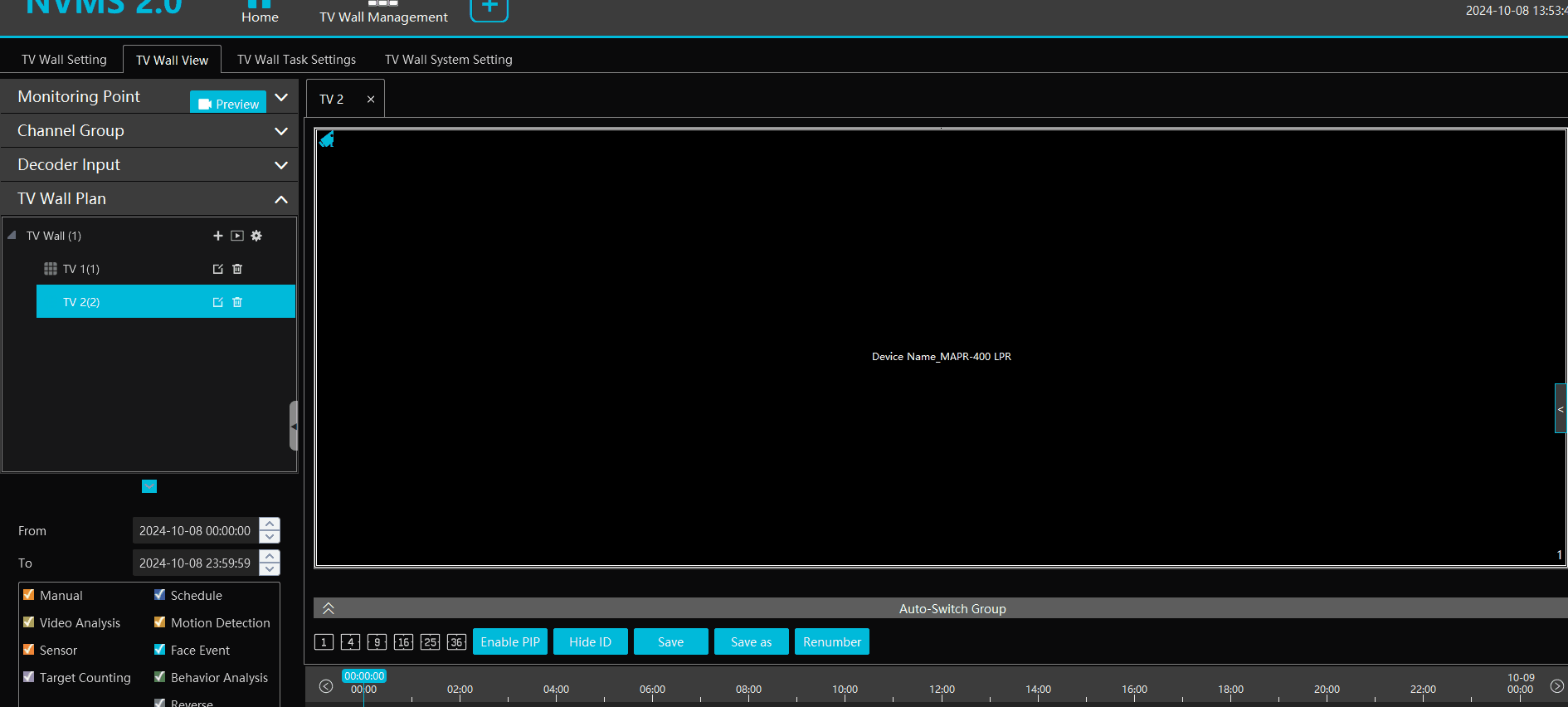Click the Renumber button

coord(831,642)
